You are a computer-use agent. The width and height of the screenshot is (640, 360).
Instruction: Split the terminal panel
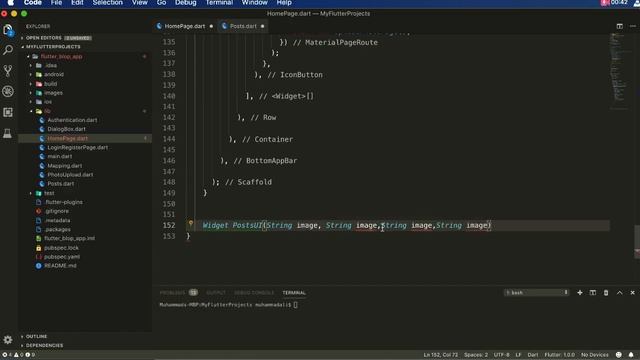click(593, 293)
